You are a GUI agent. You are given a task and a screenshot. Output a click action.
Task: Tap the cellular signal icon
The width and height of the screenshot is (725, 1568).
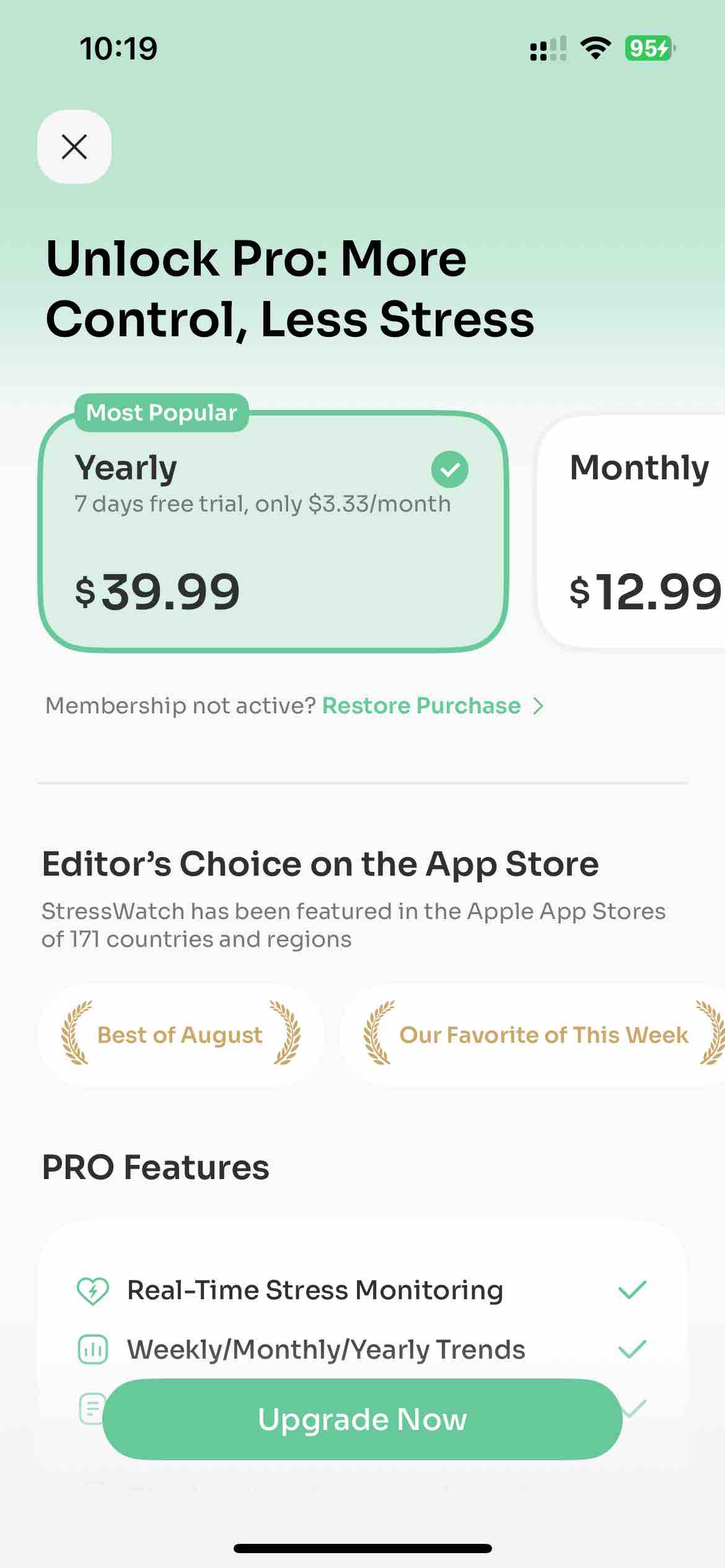(x=548, y=48)
